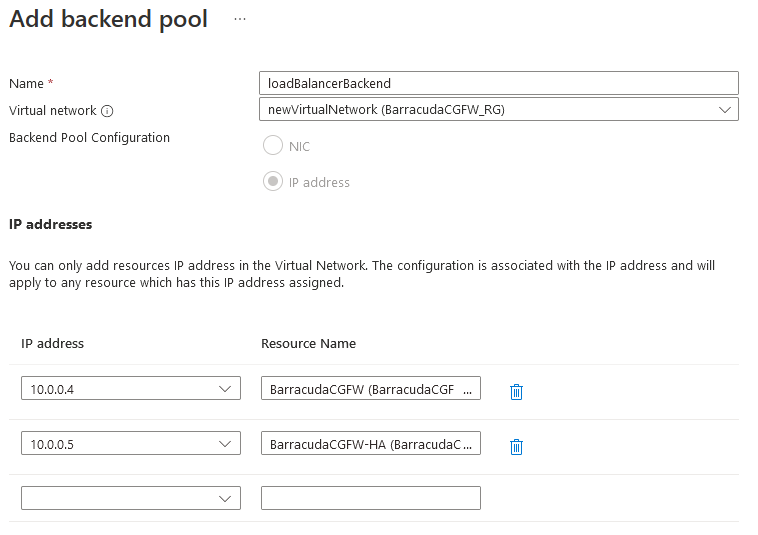758x535 pixels.
Task: Click the IP address column header
Action: (x=52, y=343)
